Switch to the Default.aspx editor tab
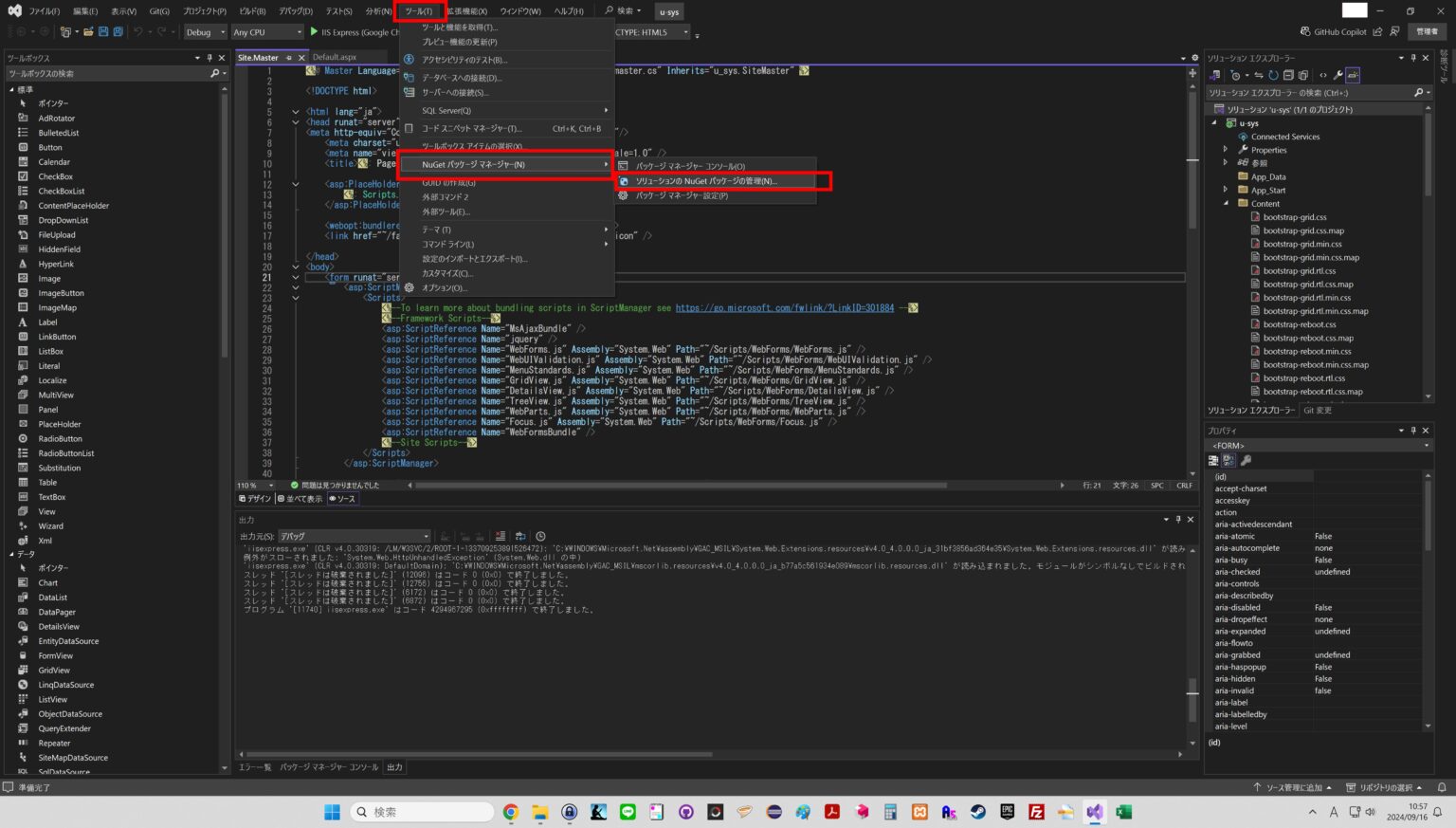This screenshot has height=828, width=1456. (x=335, y=57)
